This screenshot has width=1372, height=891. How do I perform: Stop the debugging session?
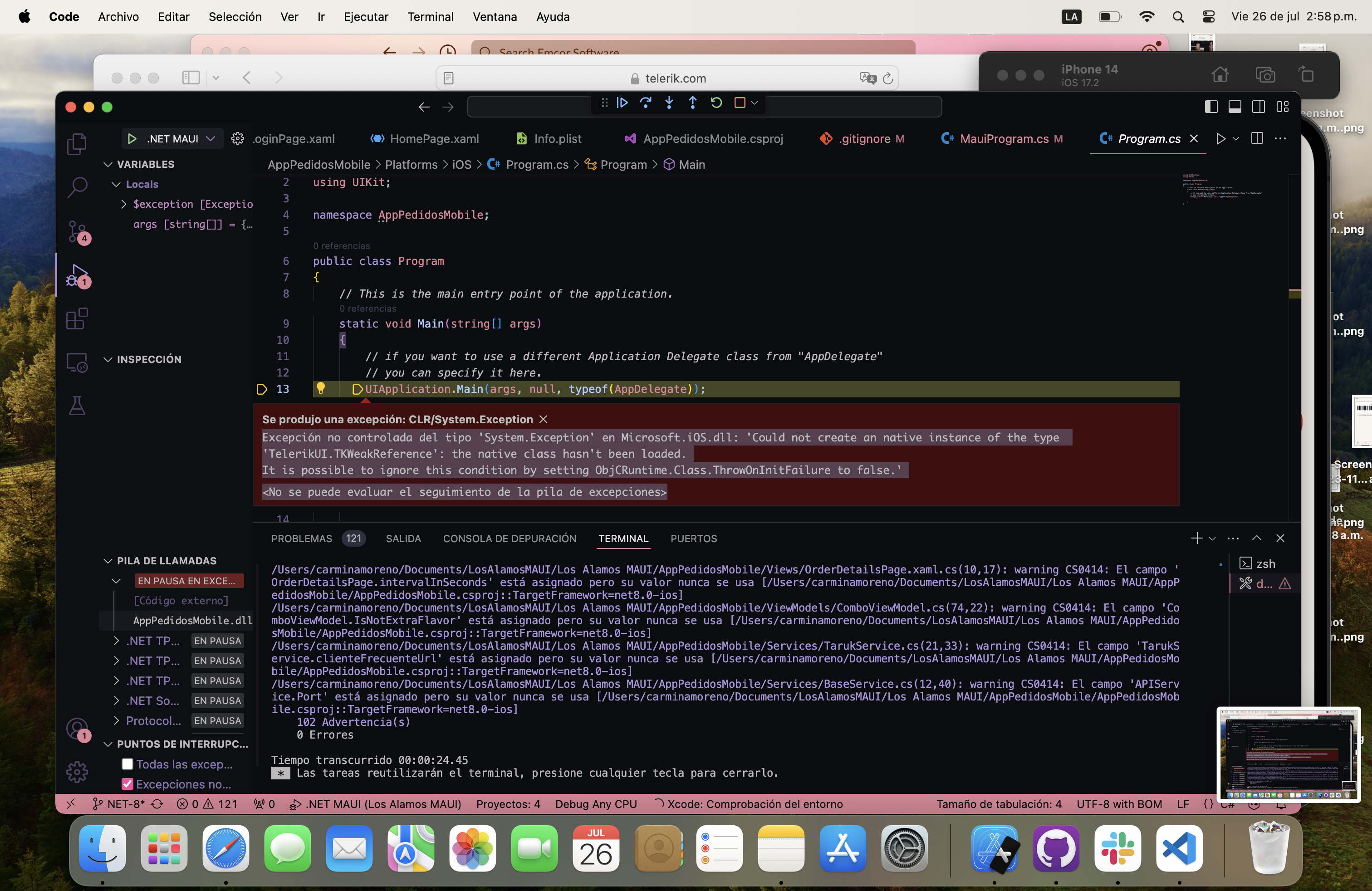740,103
